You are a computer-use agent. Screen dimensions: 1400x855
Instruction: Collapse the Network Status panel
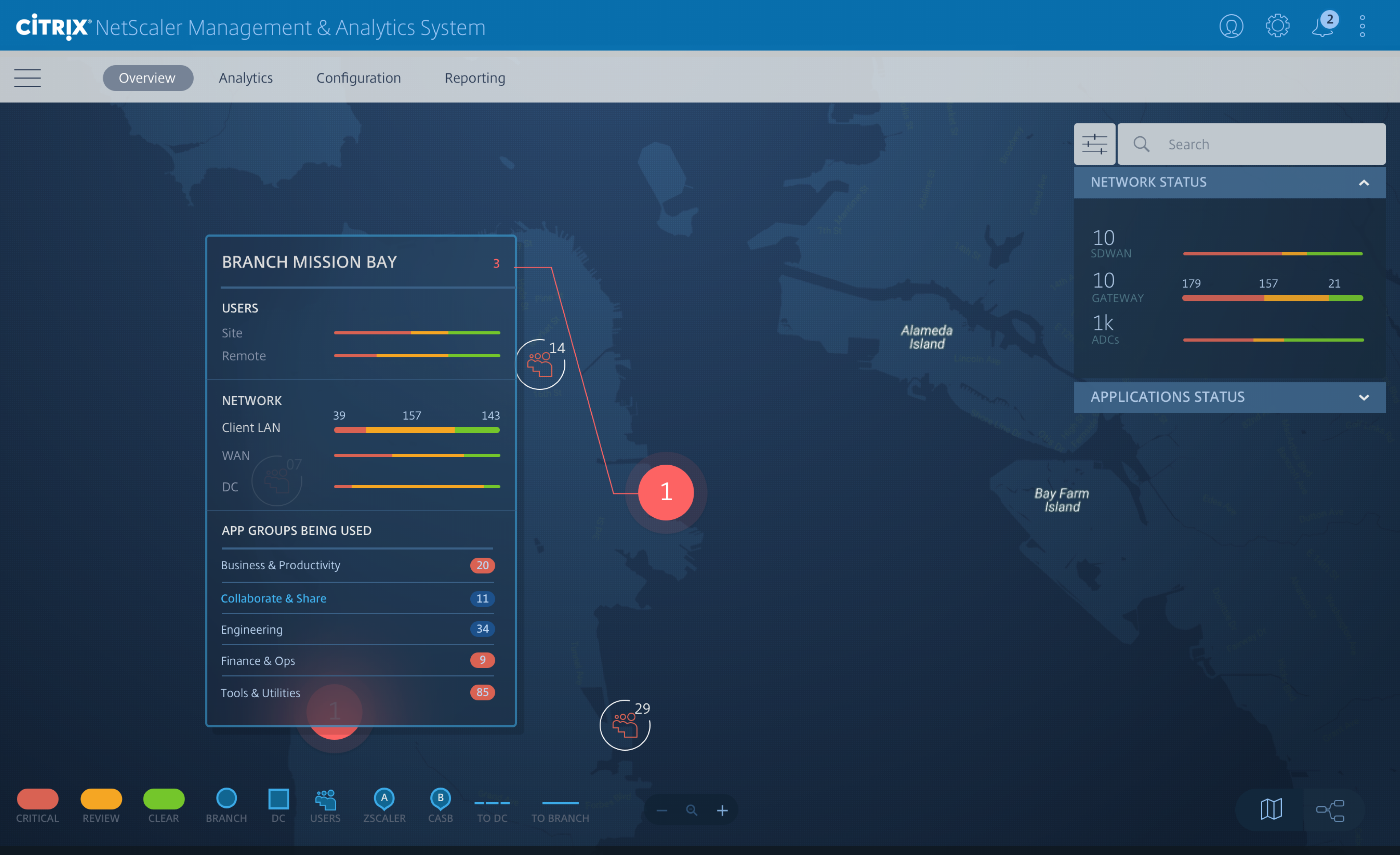coord(1364,182)
